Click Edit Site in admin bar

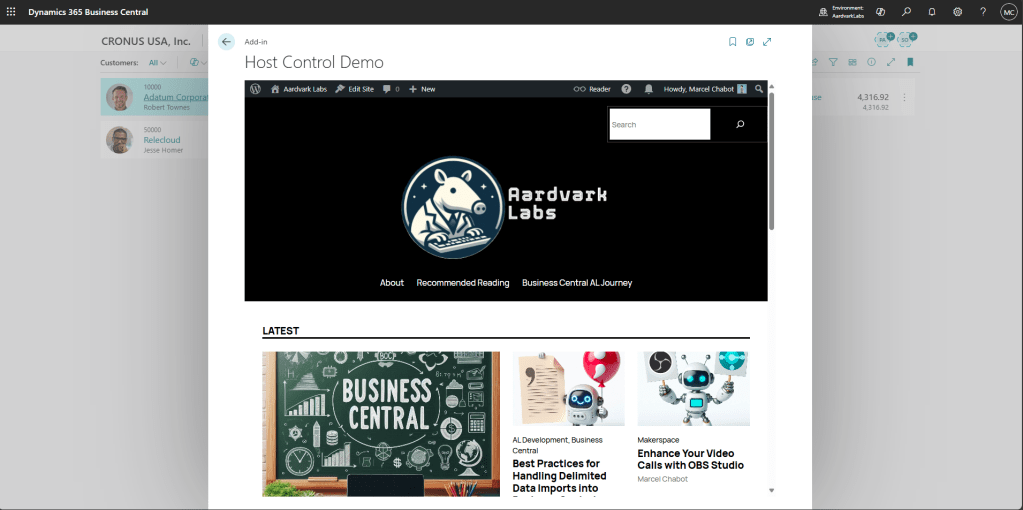[x=355, y=89]
